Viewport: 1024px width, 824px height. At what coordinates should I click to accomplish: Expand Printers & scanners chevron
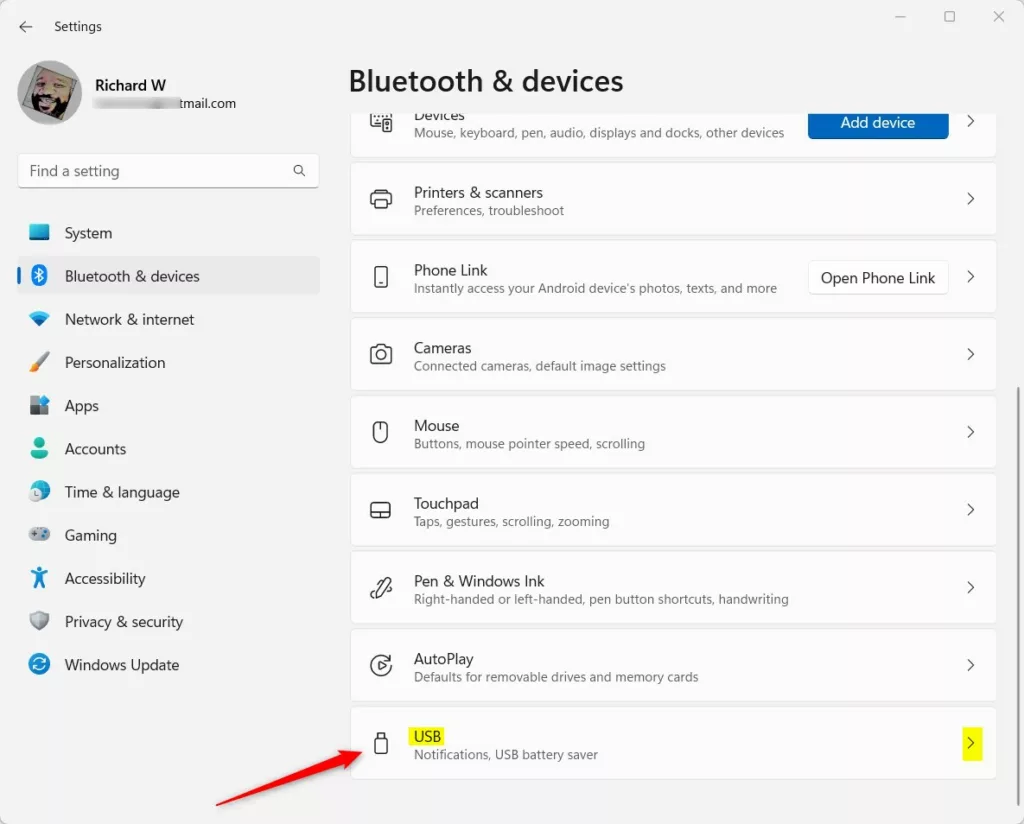(x=971, y=198)
